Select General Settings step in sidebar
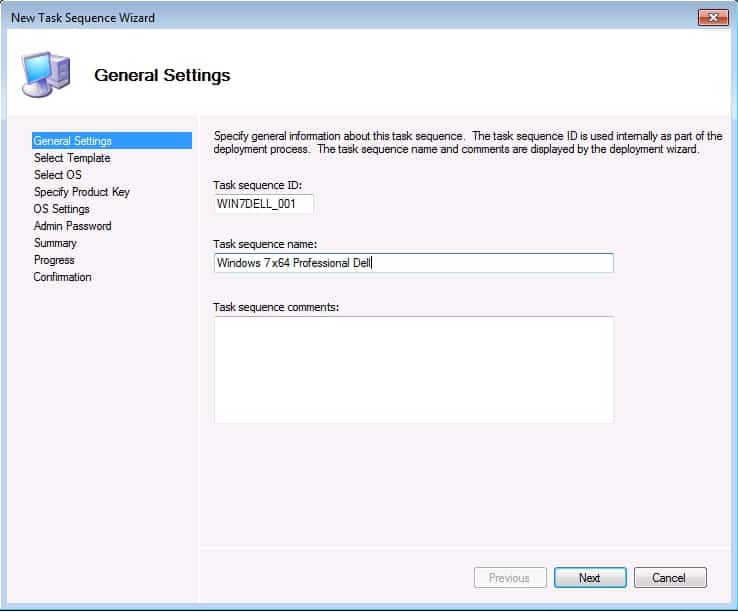The width and height of the screenshot is (738, 612). point(112,141)
